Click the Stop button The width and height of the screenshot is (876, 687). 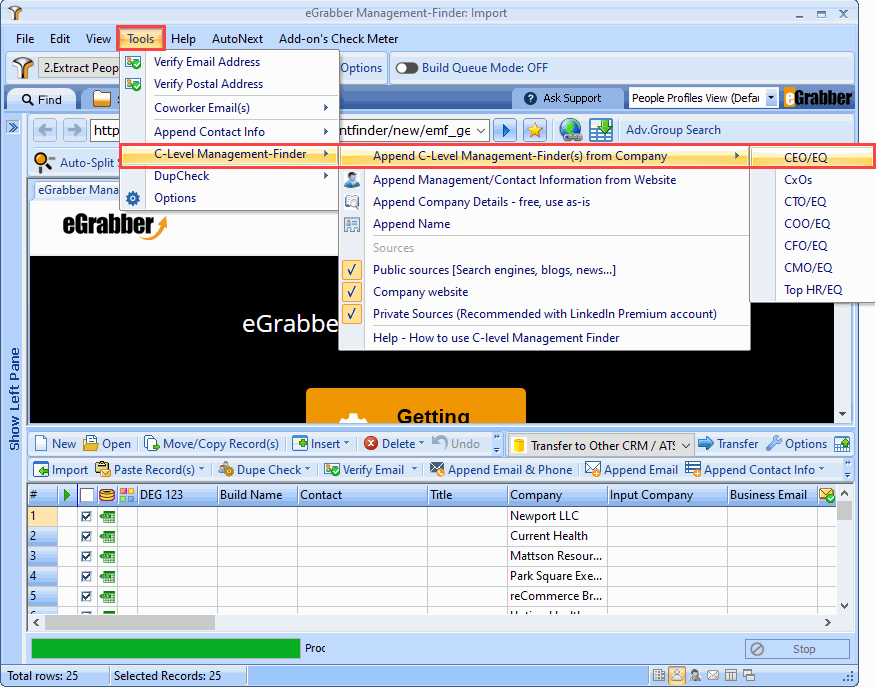click(x=797, y=649)
